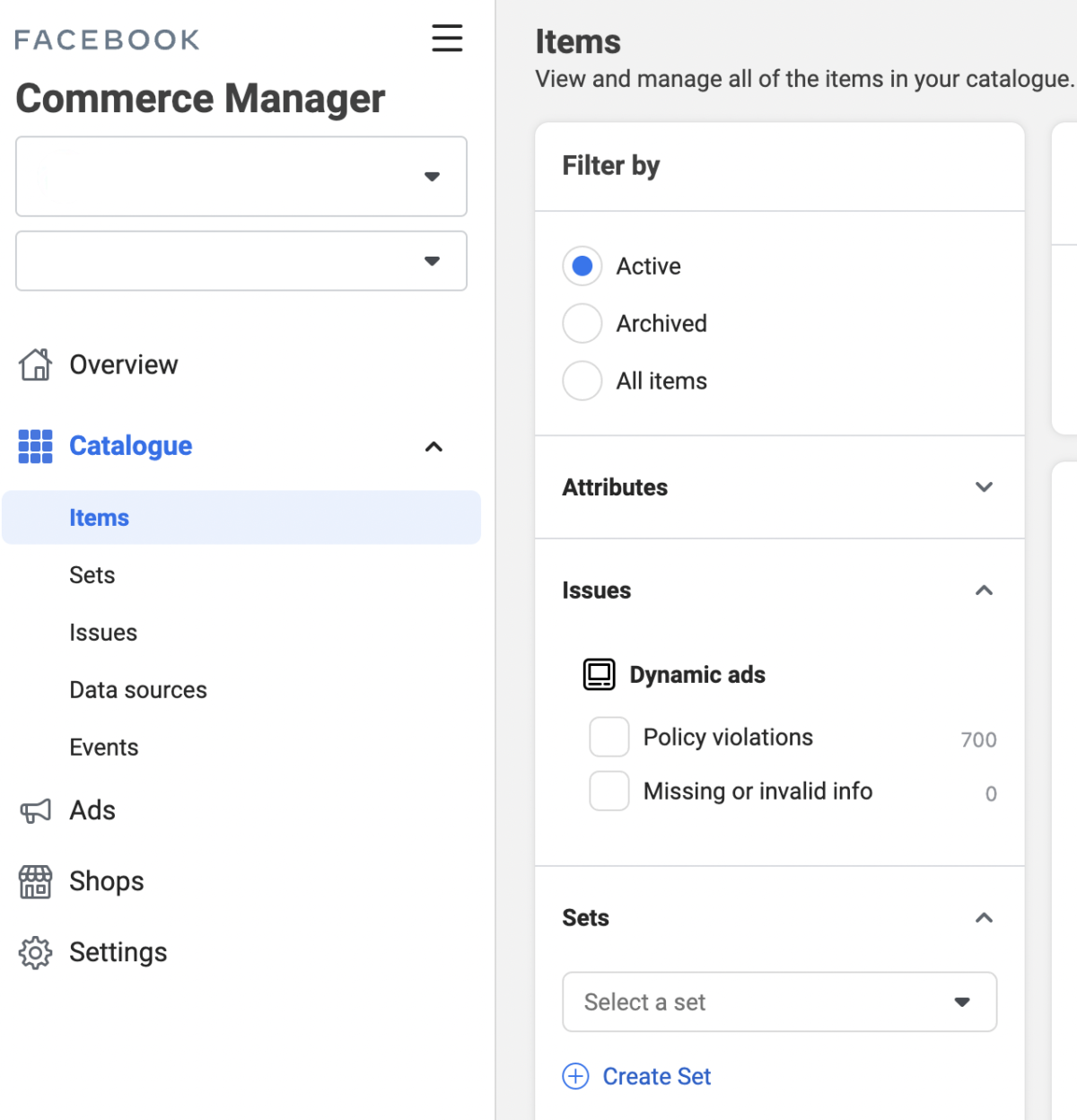Open Shops in the sidebar
The width and height of the screenshot is (1077, 1120).
click(x=107, y=881)
